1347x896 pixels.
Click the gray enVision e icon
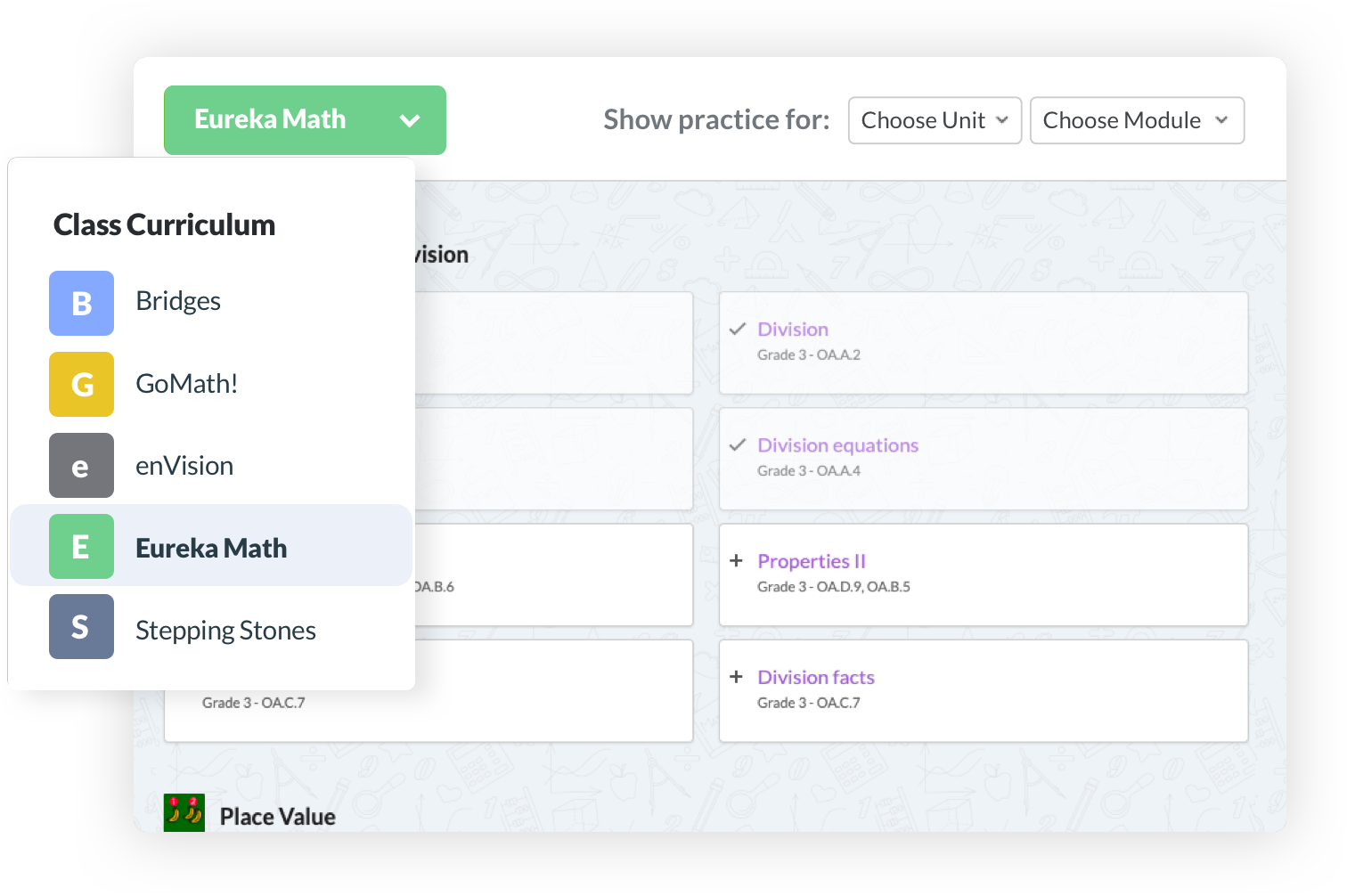click(81, 465)
